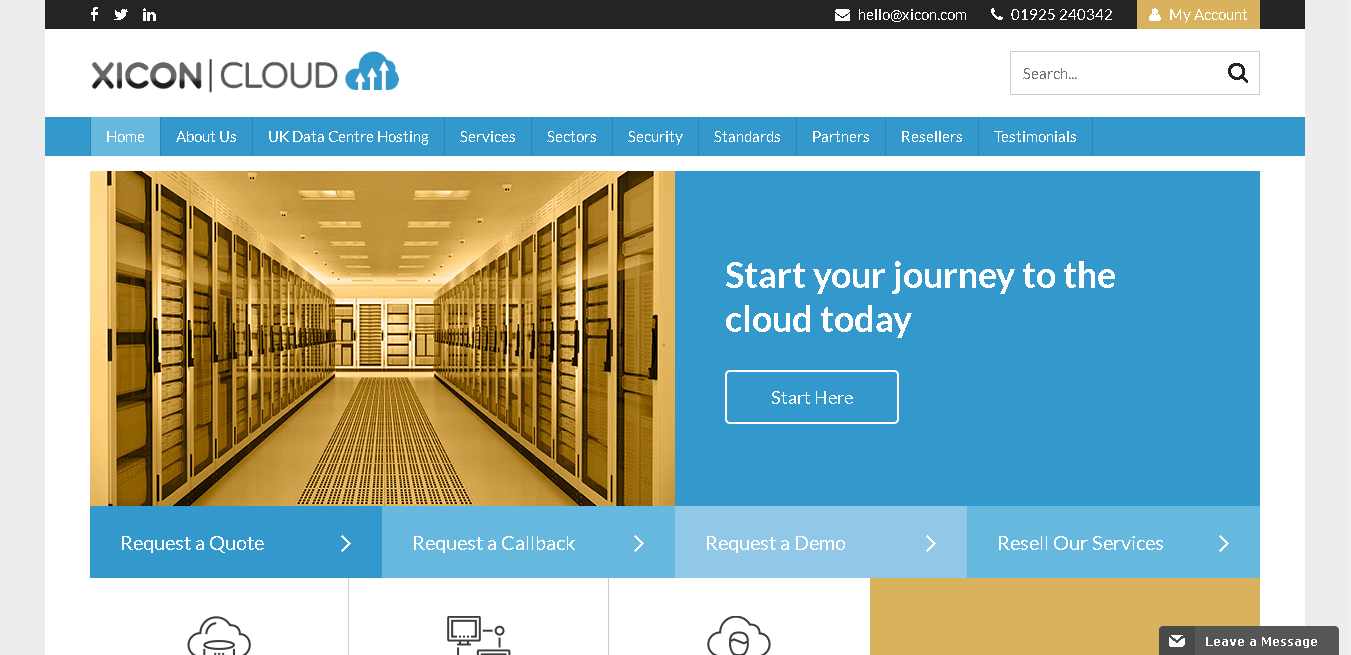The height and width of the screenshot is (655, 1351).
Task: Select the Resell Our Services tile
Action: [x=1113, y=542]
